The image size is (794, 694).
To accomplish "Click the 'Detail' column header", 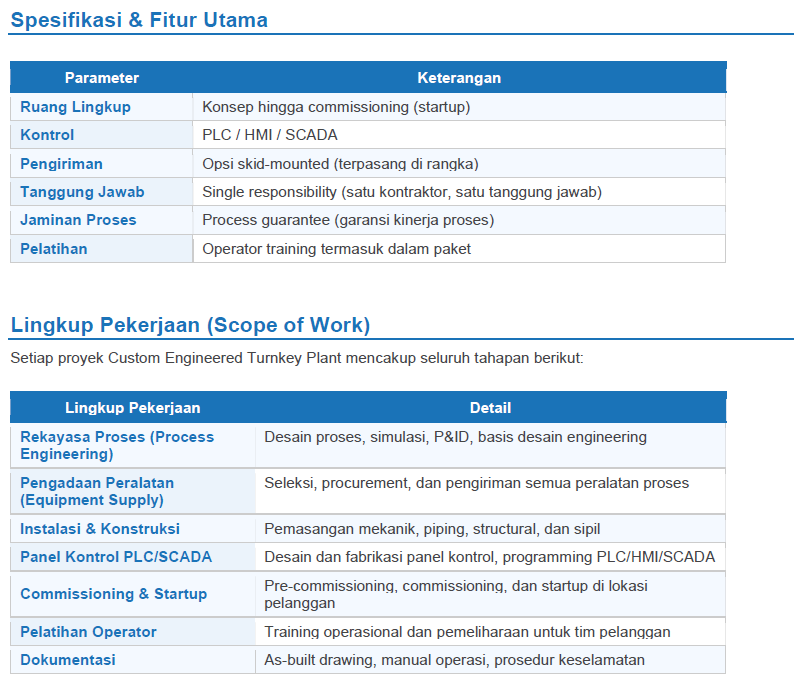I will [490, 407].
